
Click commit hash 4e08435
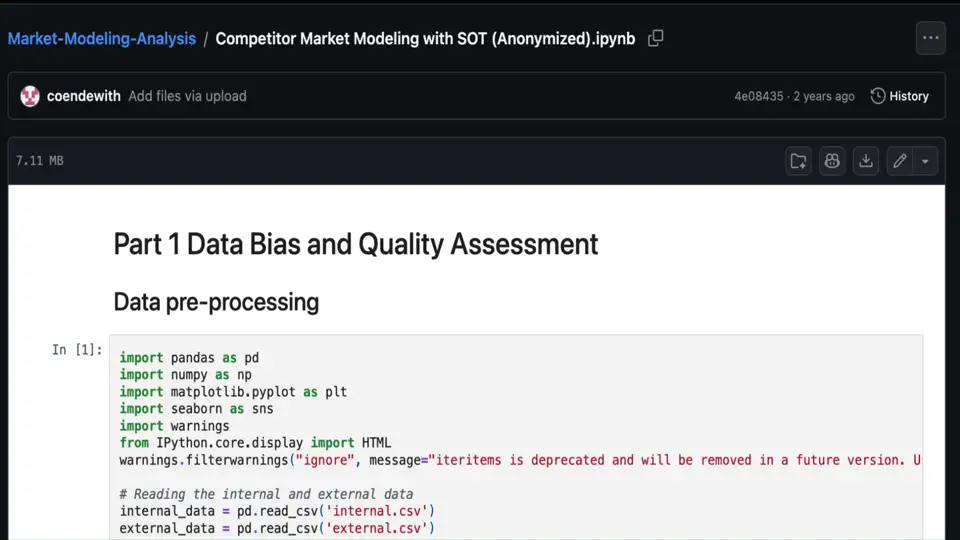(759, 96)
